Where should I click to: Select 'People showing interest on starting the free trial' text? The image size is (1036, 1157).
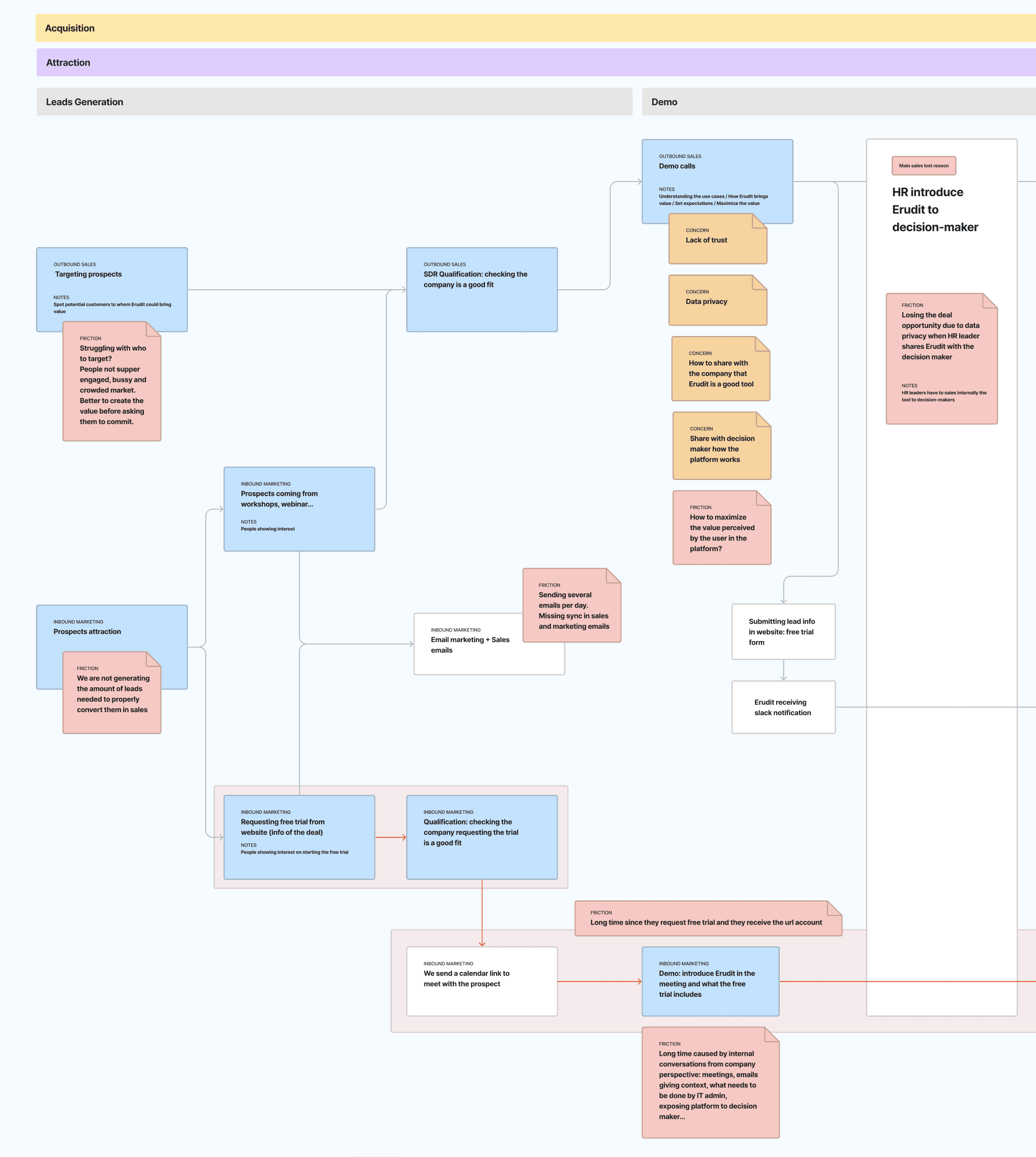pyautogui.click(x=294, y=852)
